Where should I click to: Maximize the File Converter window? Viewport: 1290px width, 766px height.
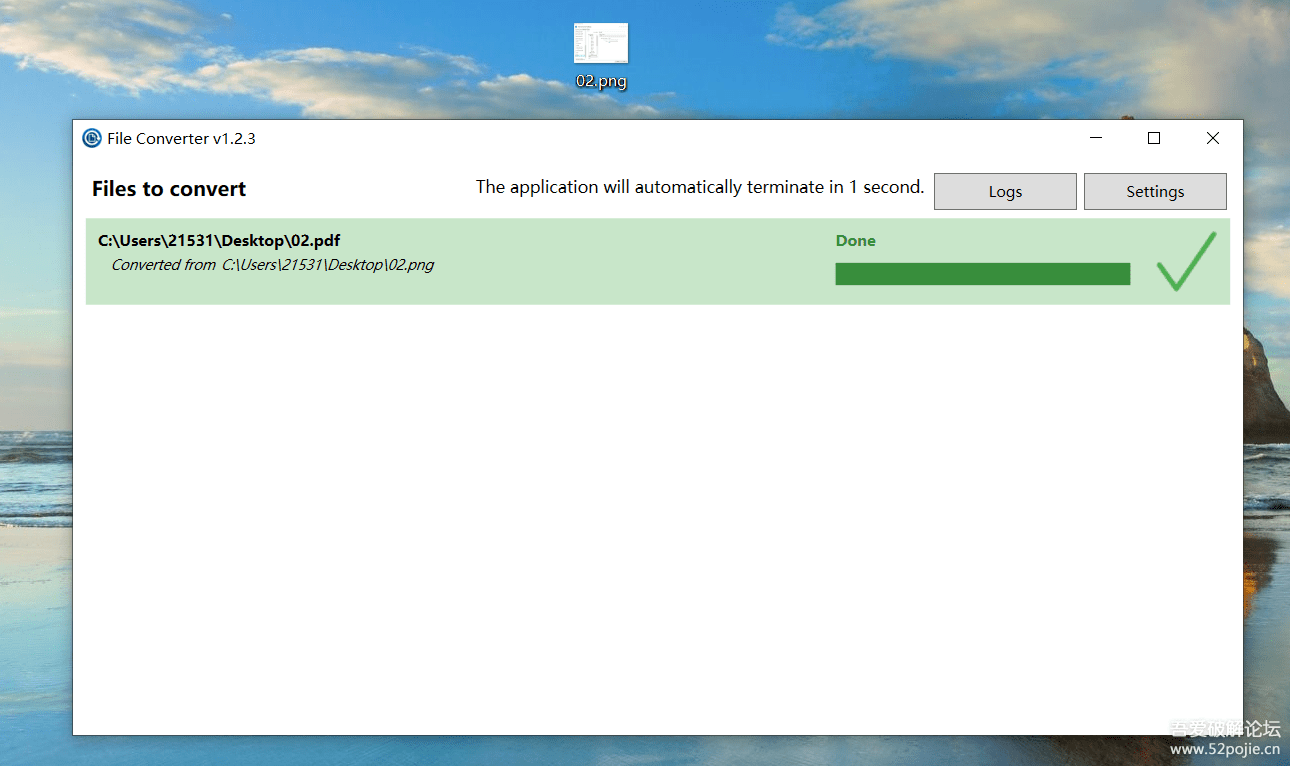(x=1154, y=138)
